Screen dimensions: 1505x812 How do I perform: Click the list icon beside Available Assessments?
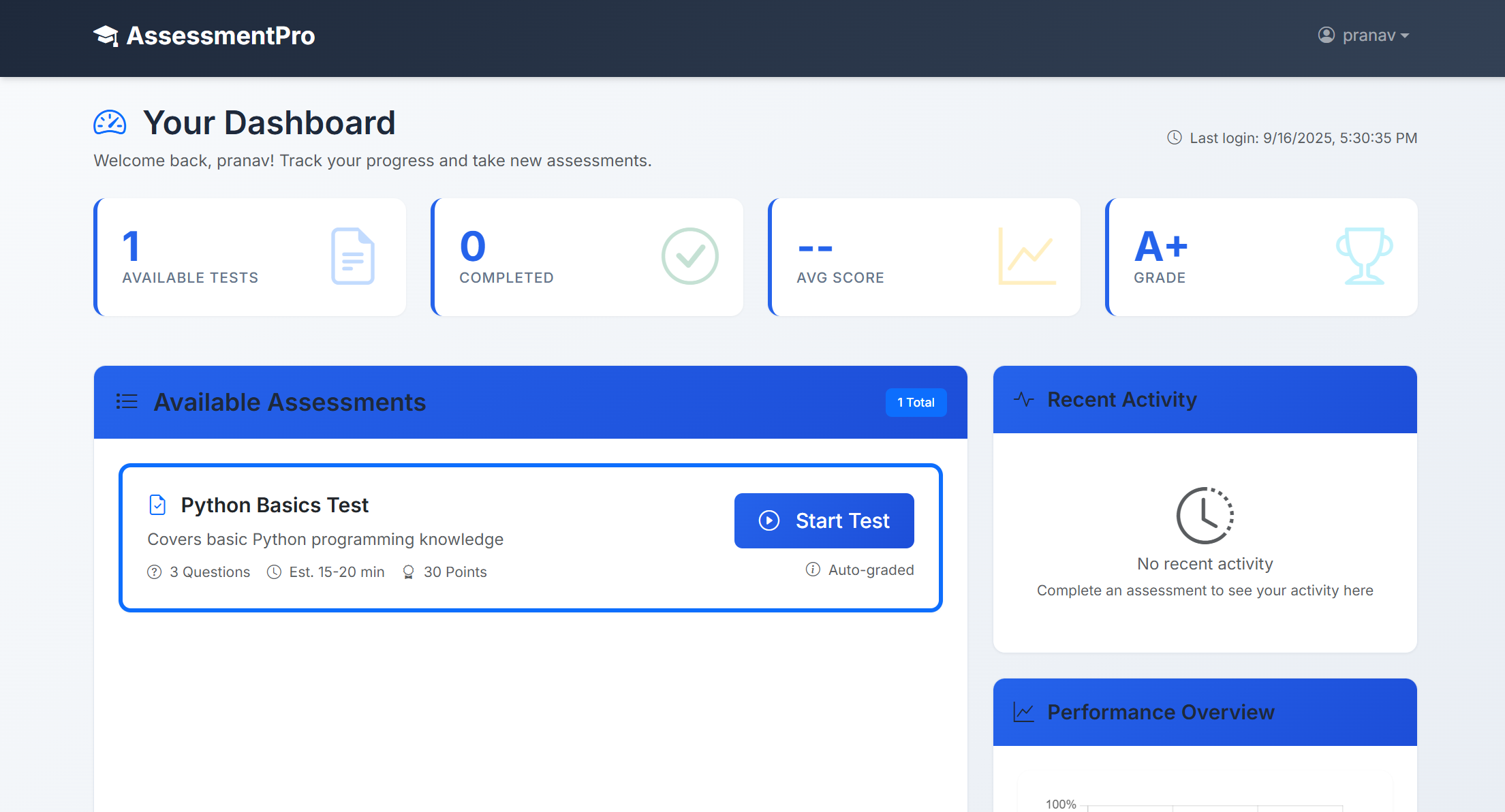(127, 402)
